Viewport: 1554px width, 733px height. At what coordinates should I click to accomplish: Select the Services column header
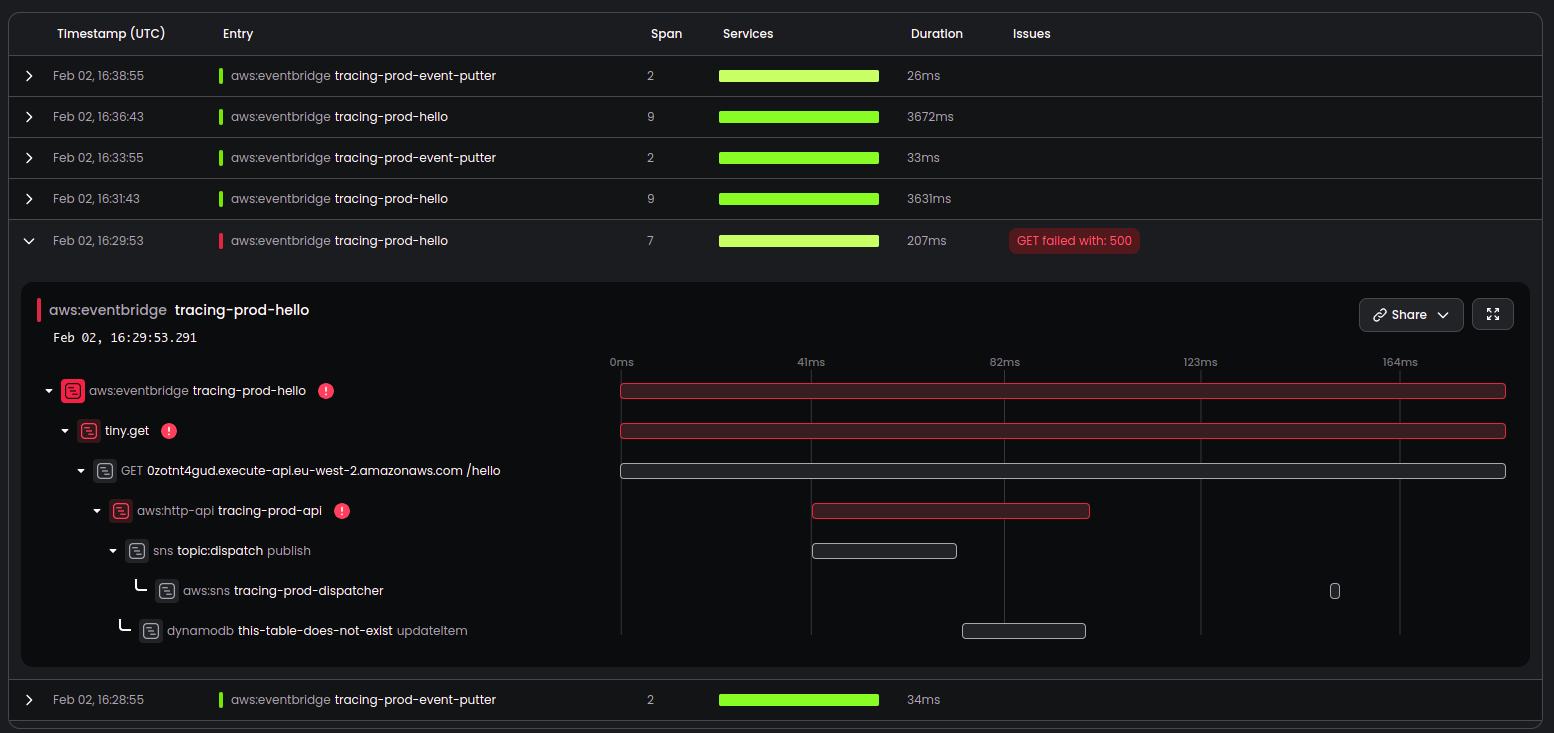[748, 34]
